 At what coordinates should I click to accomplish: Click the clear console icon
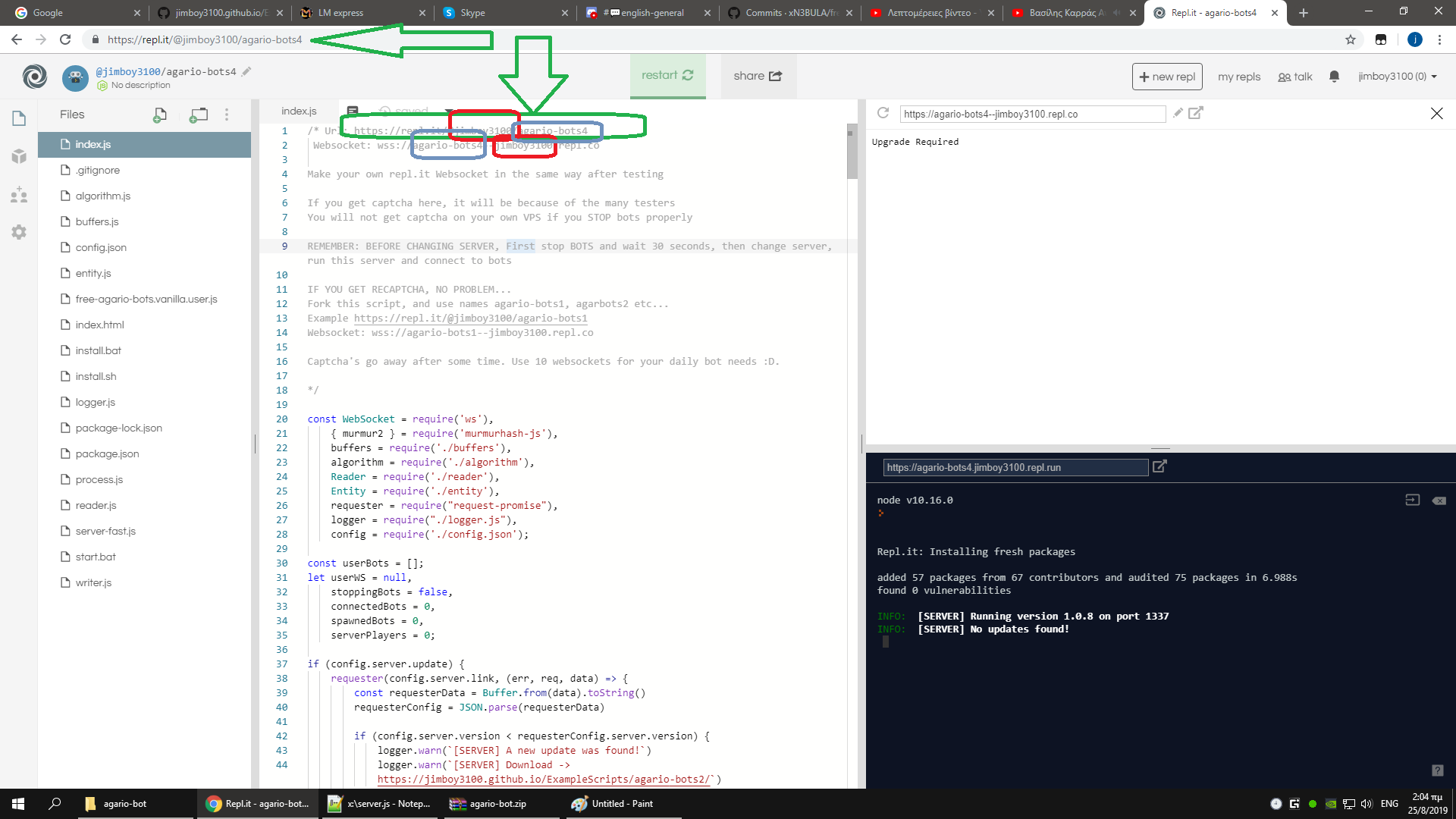[x=1439, y=500]
